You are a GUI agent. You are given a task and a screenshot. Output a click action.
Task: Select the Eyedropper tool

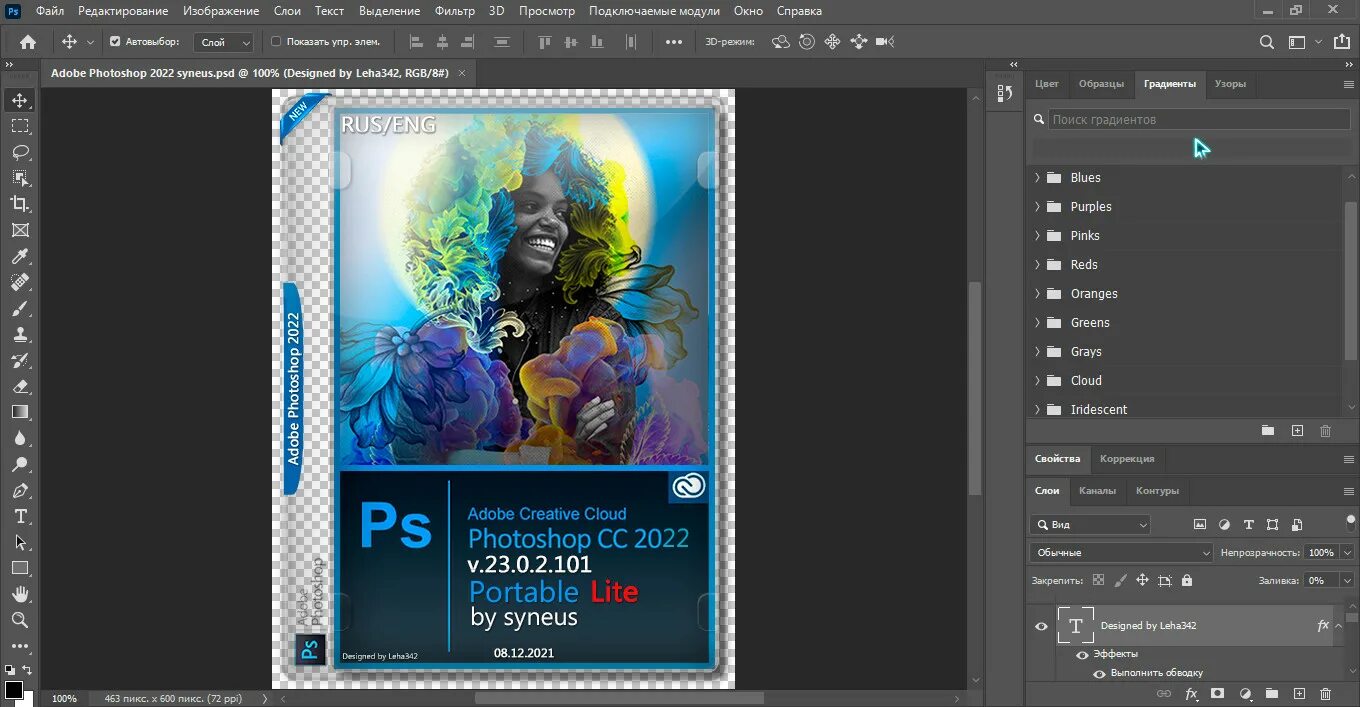click(20, 257)
